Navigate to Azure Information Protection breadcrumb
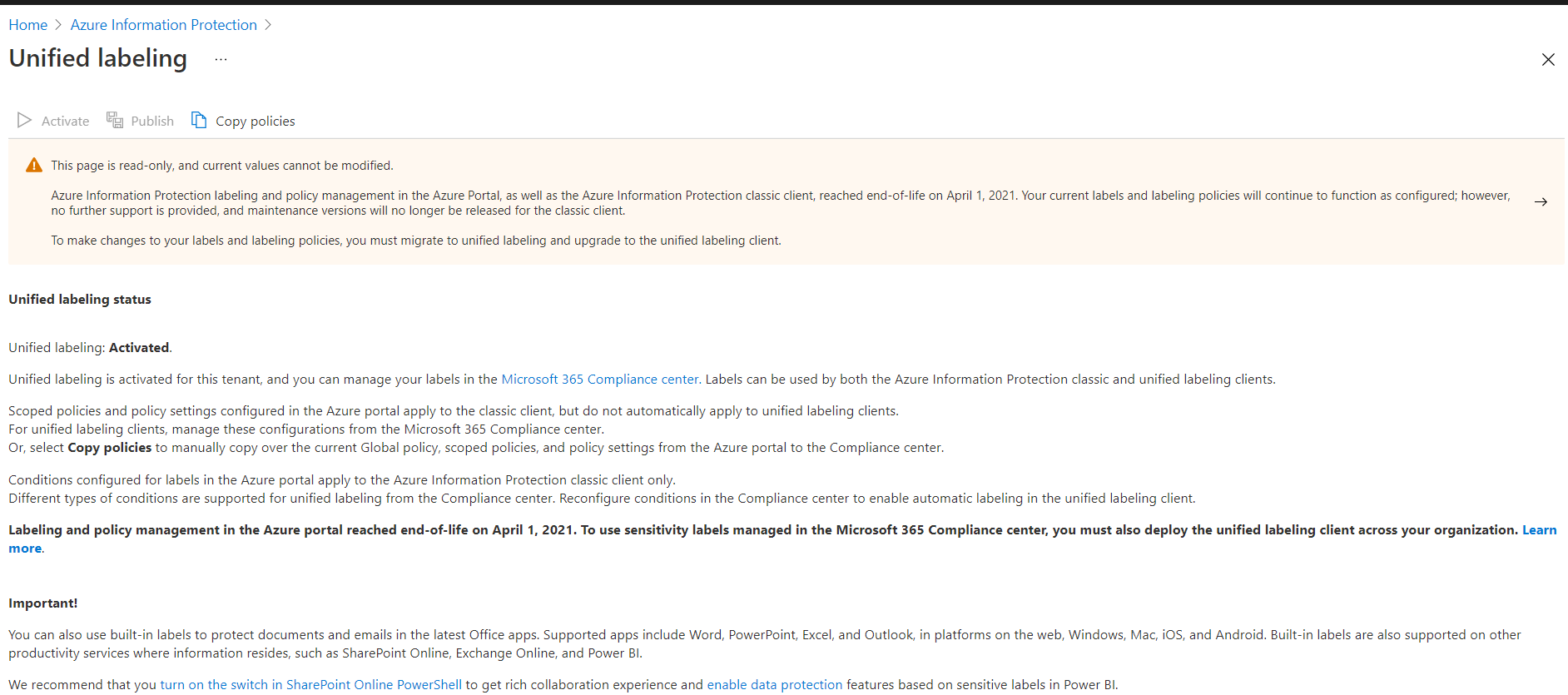 coord(163,25)
